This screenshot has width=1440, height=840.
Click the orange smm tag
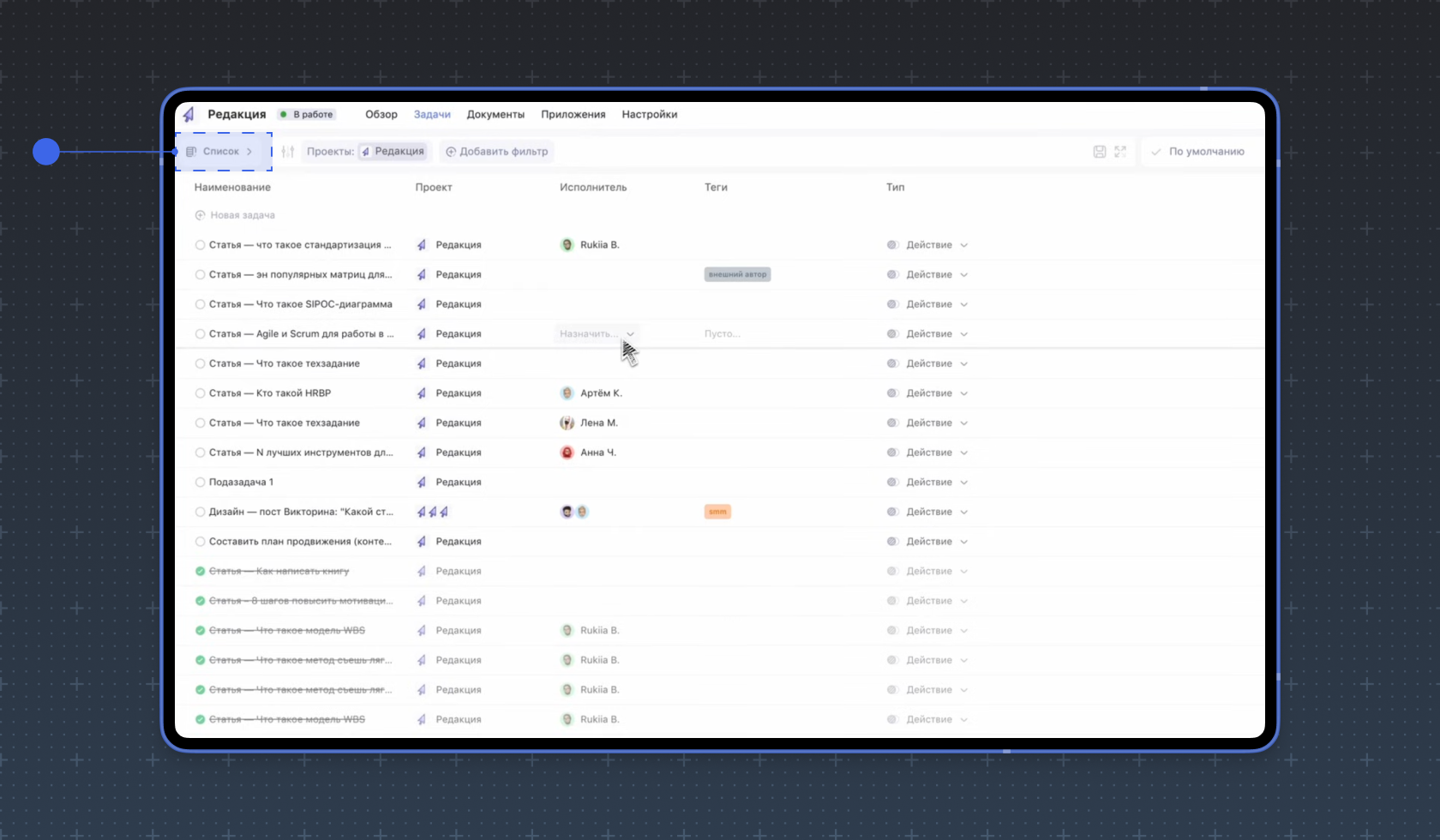717,512
